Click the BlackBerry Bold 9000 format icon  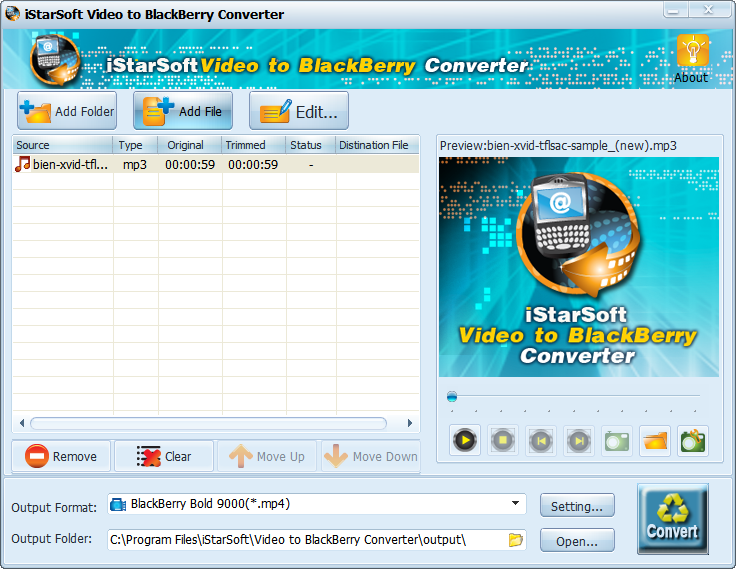click(117, 505)
